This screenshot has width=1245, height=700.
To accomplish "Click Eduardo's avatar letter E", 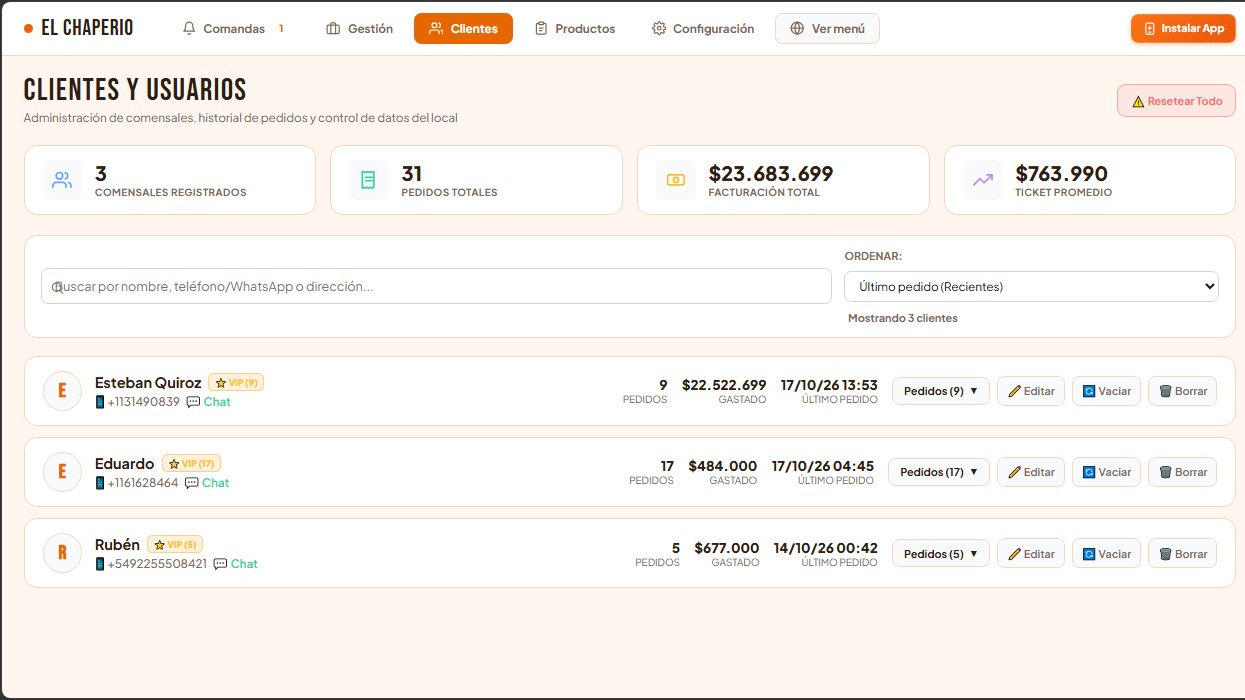I will [62, 472].
